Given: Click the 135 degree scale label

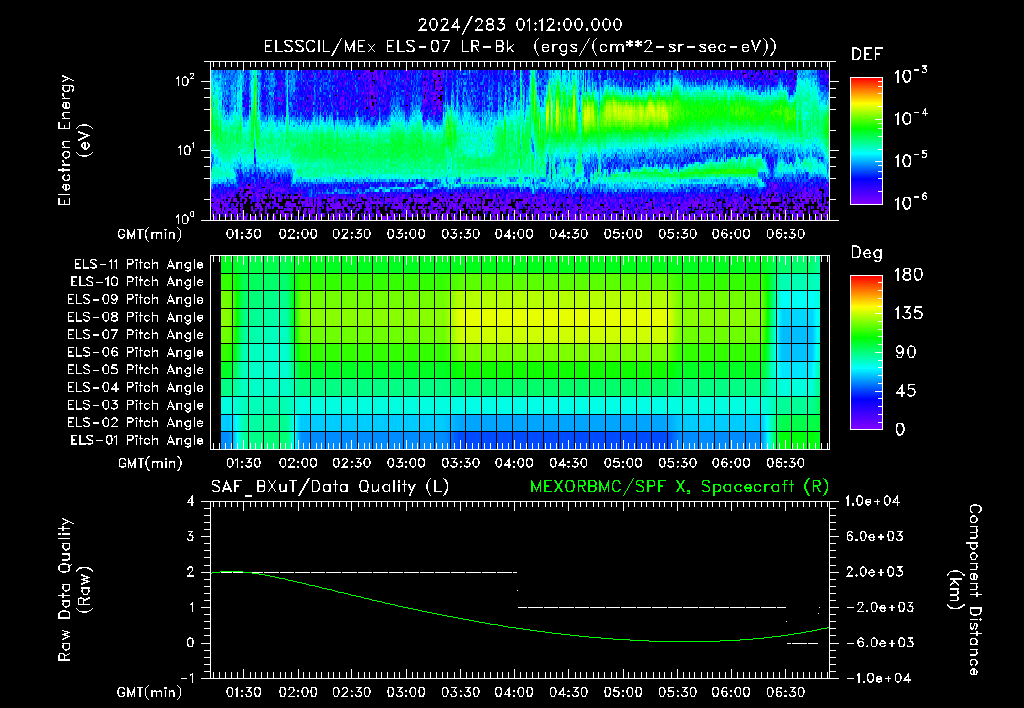Looking at the screenshot, I should [908, 314].
